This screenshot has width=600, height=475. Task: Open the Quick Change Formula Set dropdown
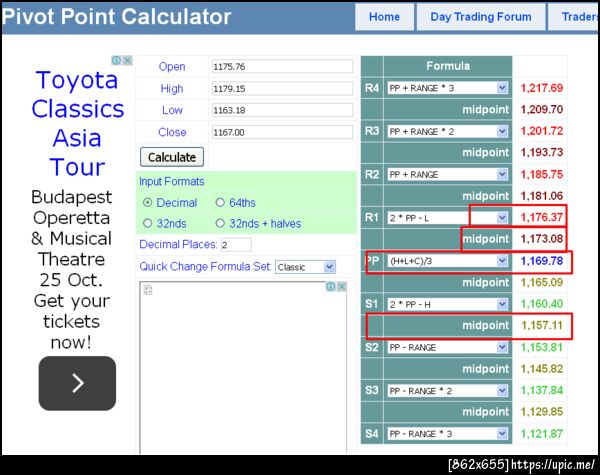click(x=305, y=267)
